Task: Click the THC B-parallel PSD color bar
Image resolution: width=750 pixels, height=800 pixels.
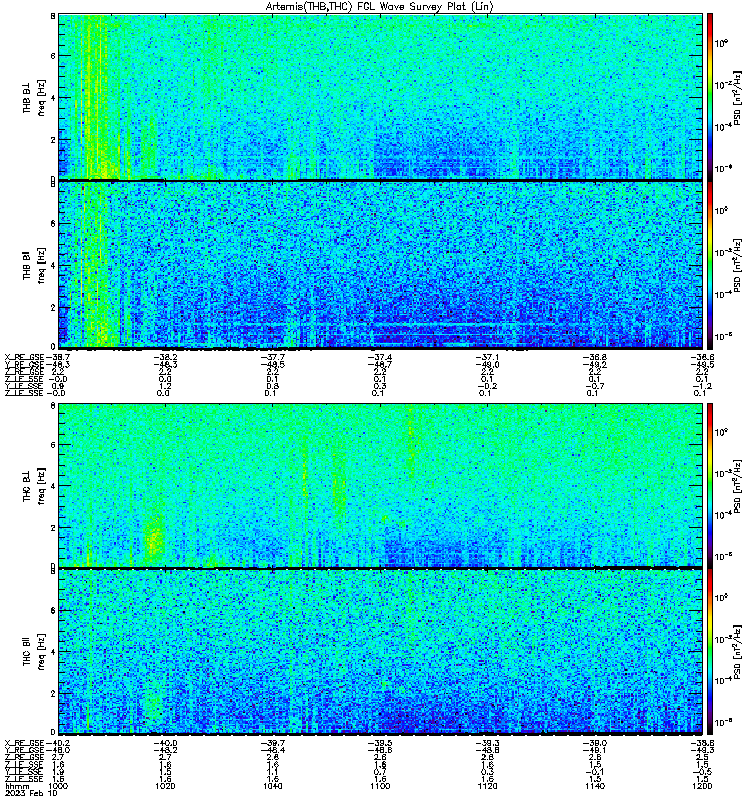Action: point(710,652)
